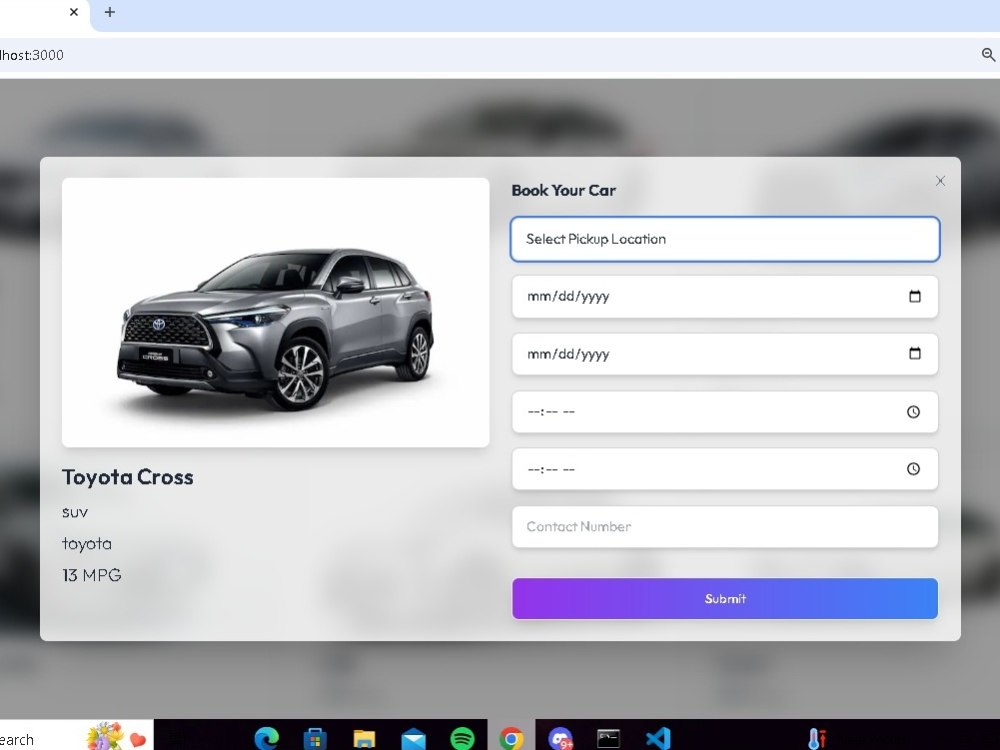Open Microsoft Store from the taskbar
This screenshot has width=1000, height=750.
(315, 739)
